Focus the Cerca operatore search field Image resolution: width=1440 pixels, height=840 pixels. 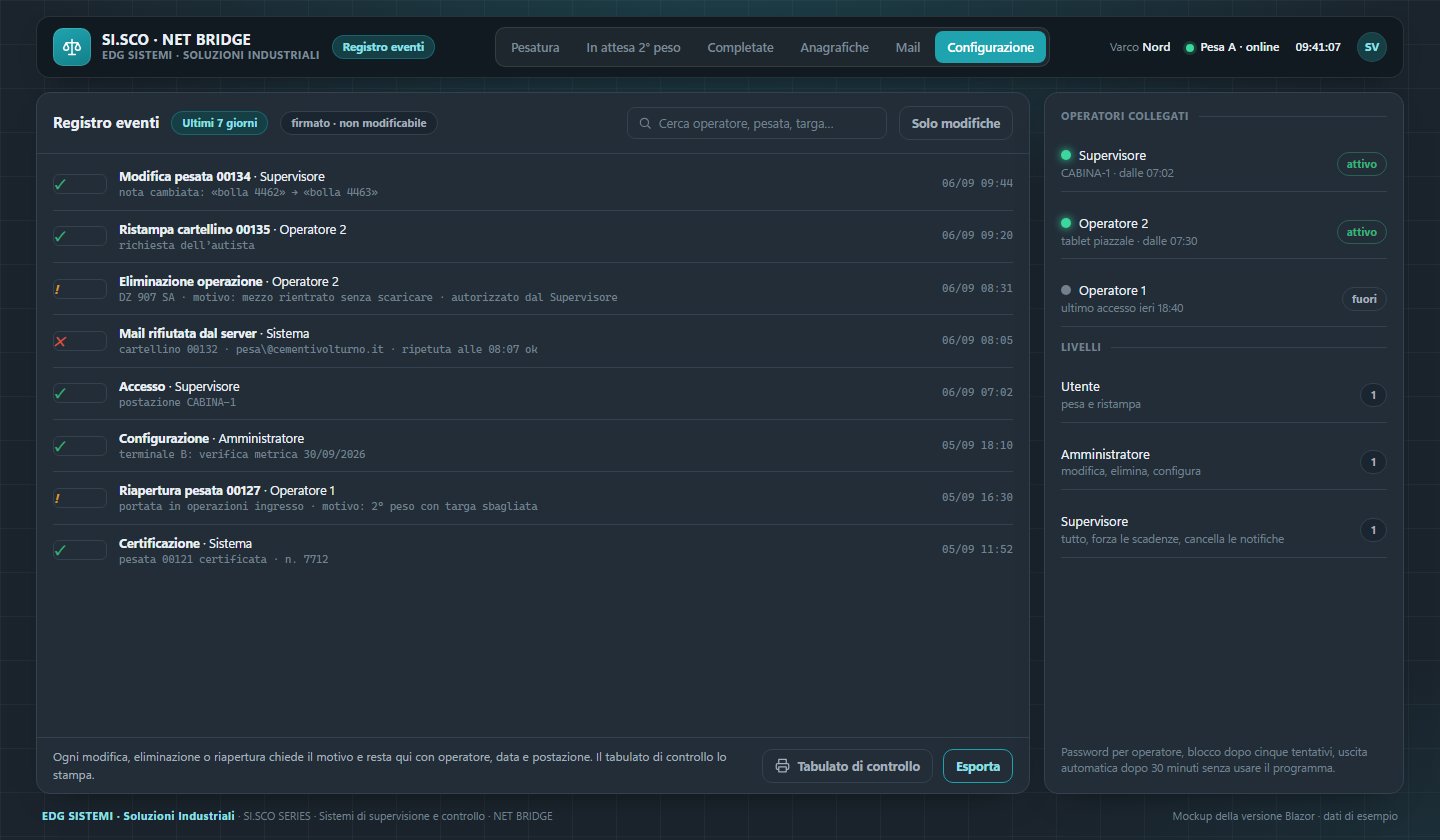coord(757,123)
